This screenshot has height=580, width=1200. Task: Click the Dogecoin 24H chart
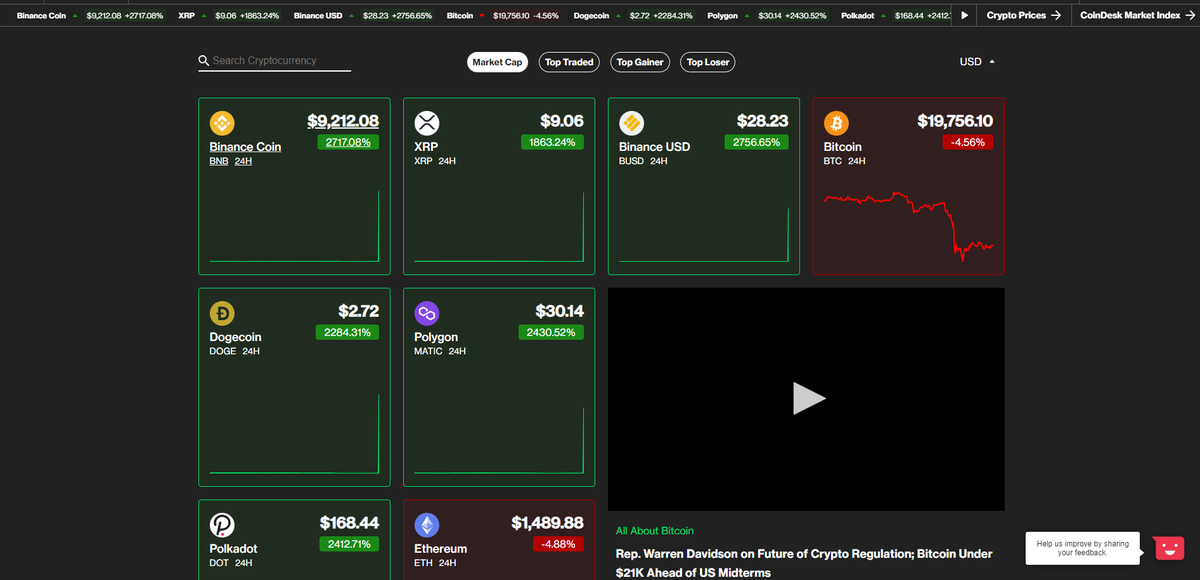(x=294, y=433)
